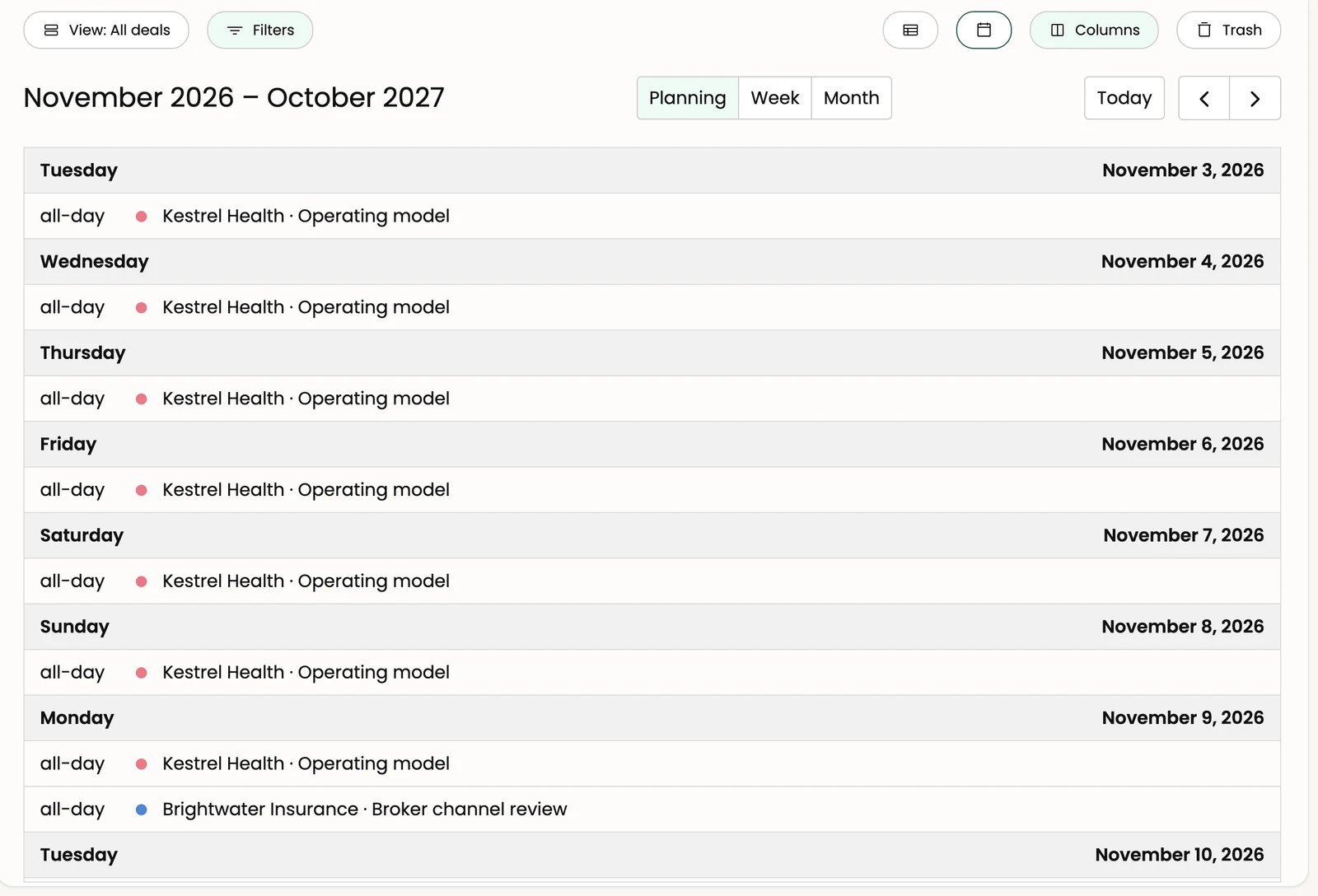
Task: Click the Sunday day label
Action: click(75, 628)
